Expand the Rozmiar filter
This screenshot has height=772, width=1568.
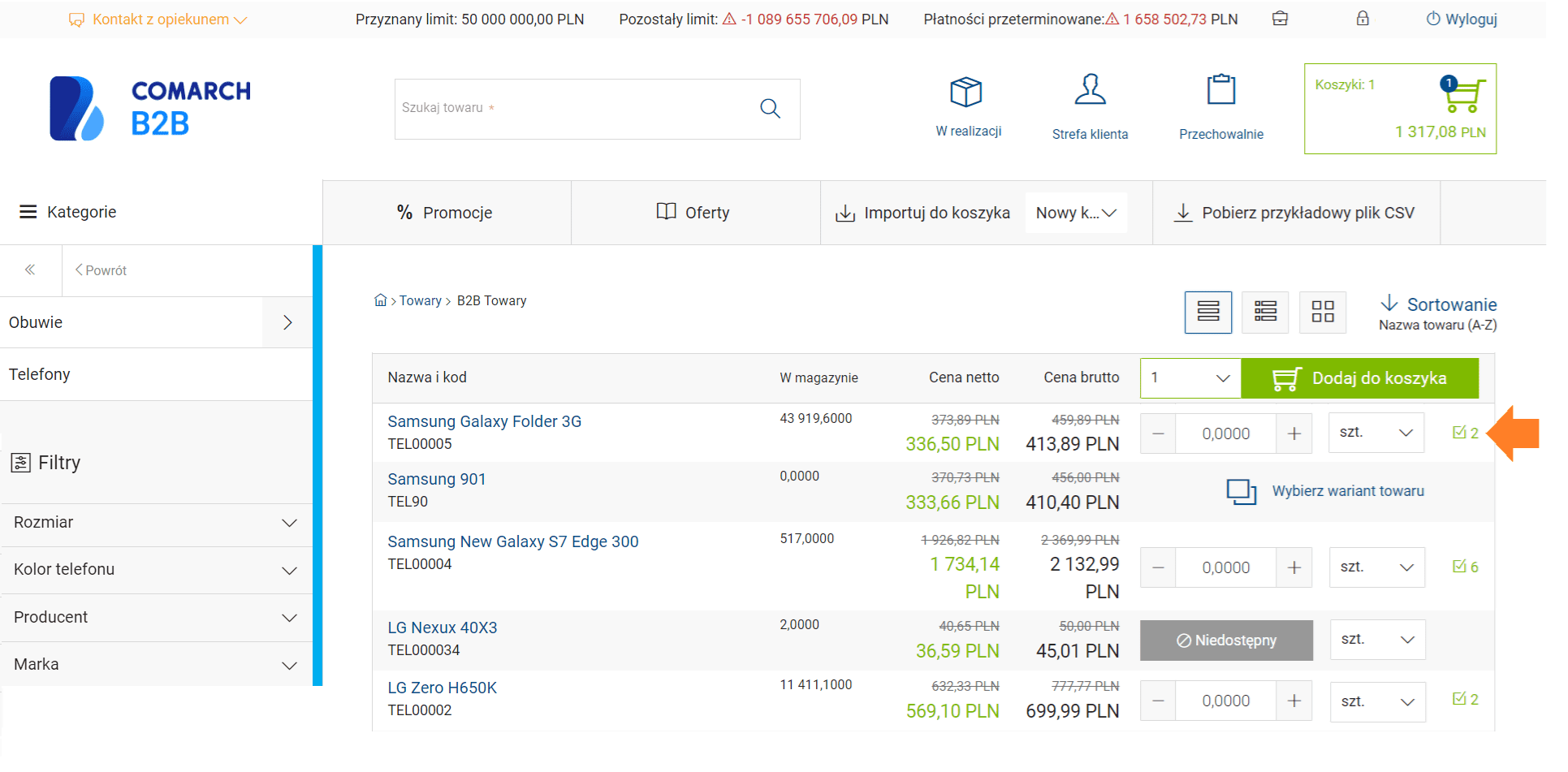click(x=156, y=523)
